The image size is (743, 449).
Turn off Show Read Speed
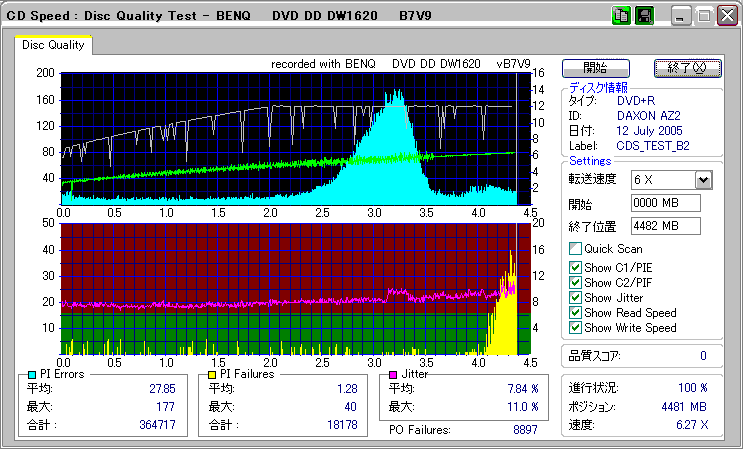575,312
